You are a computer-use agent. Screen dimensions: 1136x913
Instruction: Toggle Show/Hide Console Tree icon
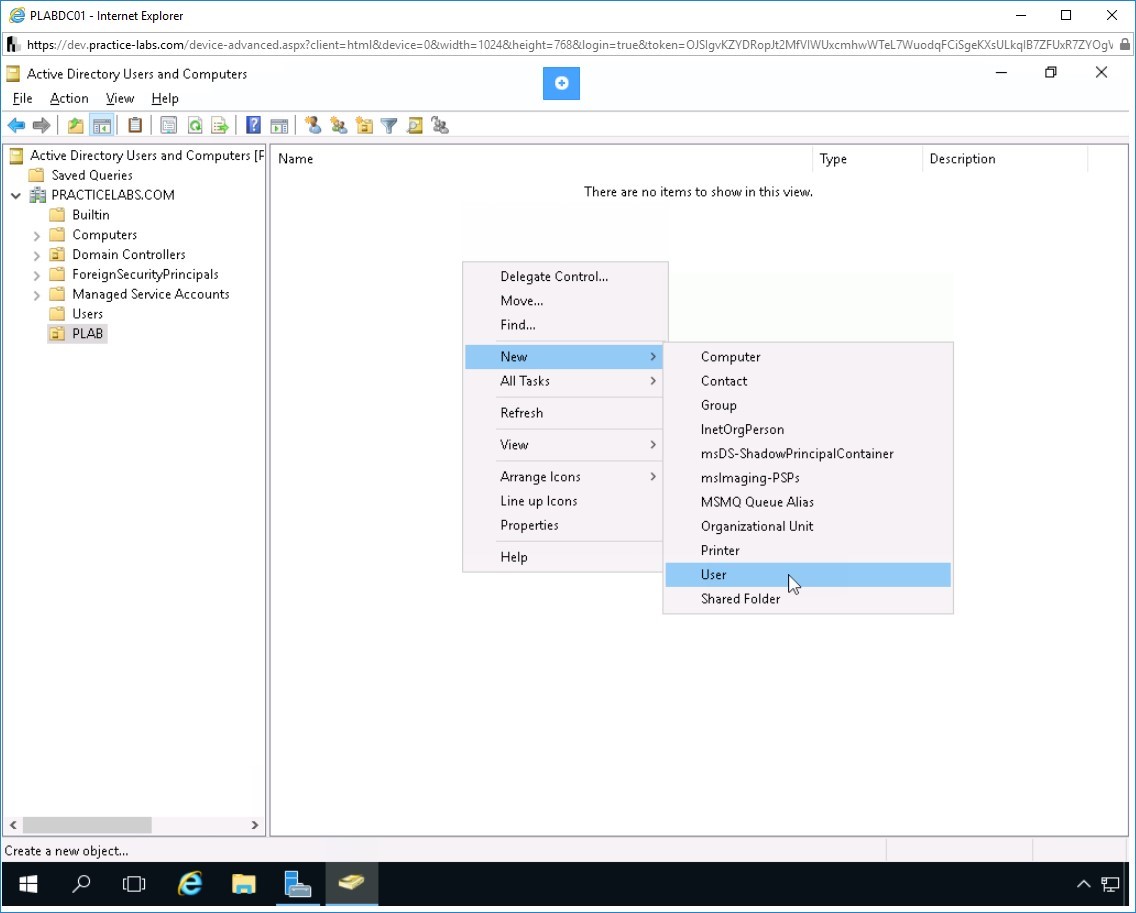click(x=101, y=125)
